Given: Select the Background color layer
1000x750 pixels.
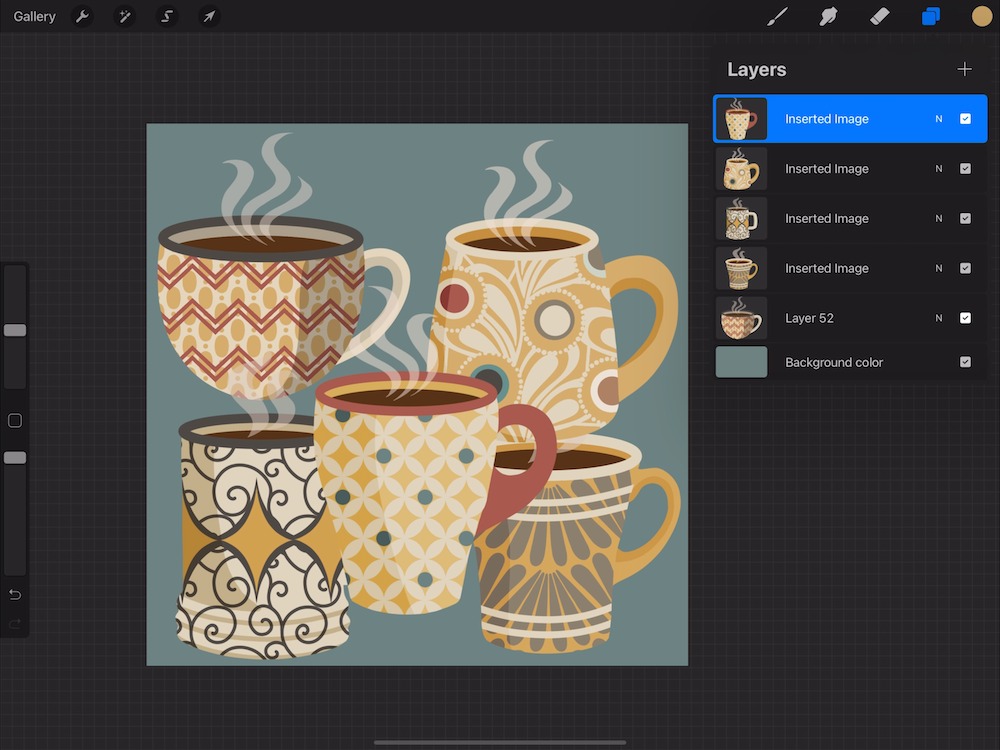Looking at the screenshot, I should tap(834, 362).
